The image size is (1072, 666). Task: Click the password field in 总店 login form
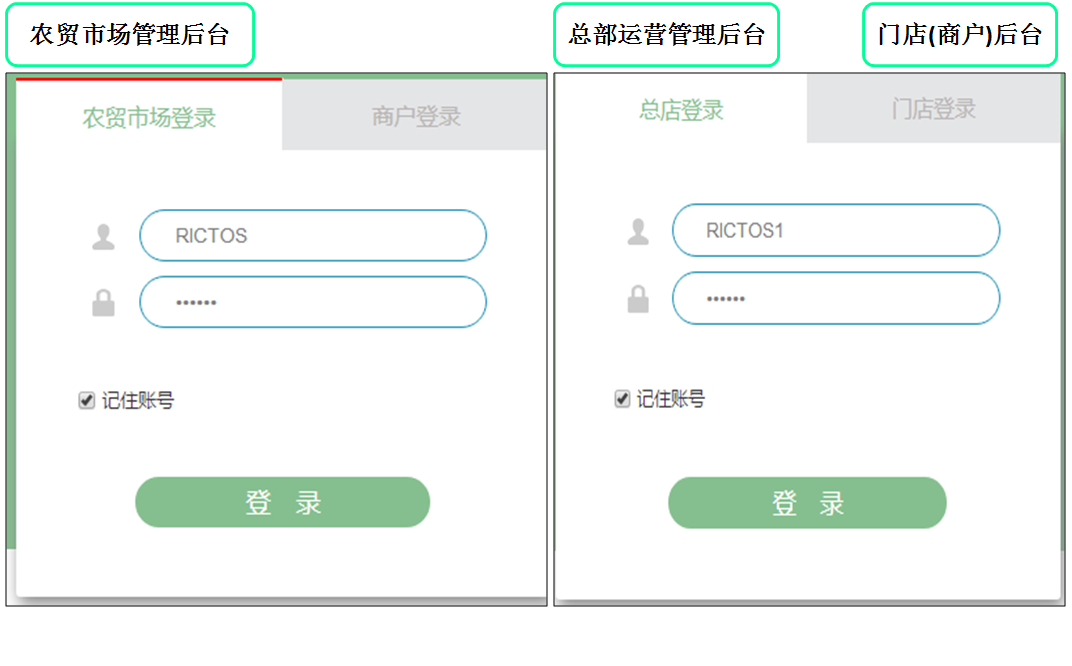(x=835, y=298)
